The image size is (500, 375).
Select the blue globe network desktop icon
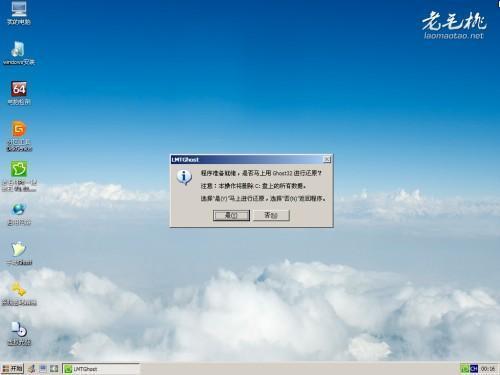19,214
